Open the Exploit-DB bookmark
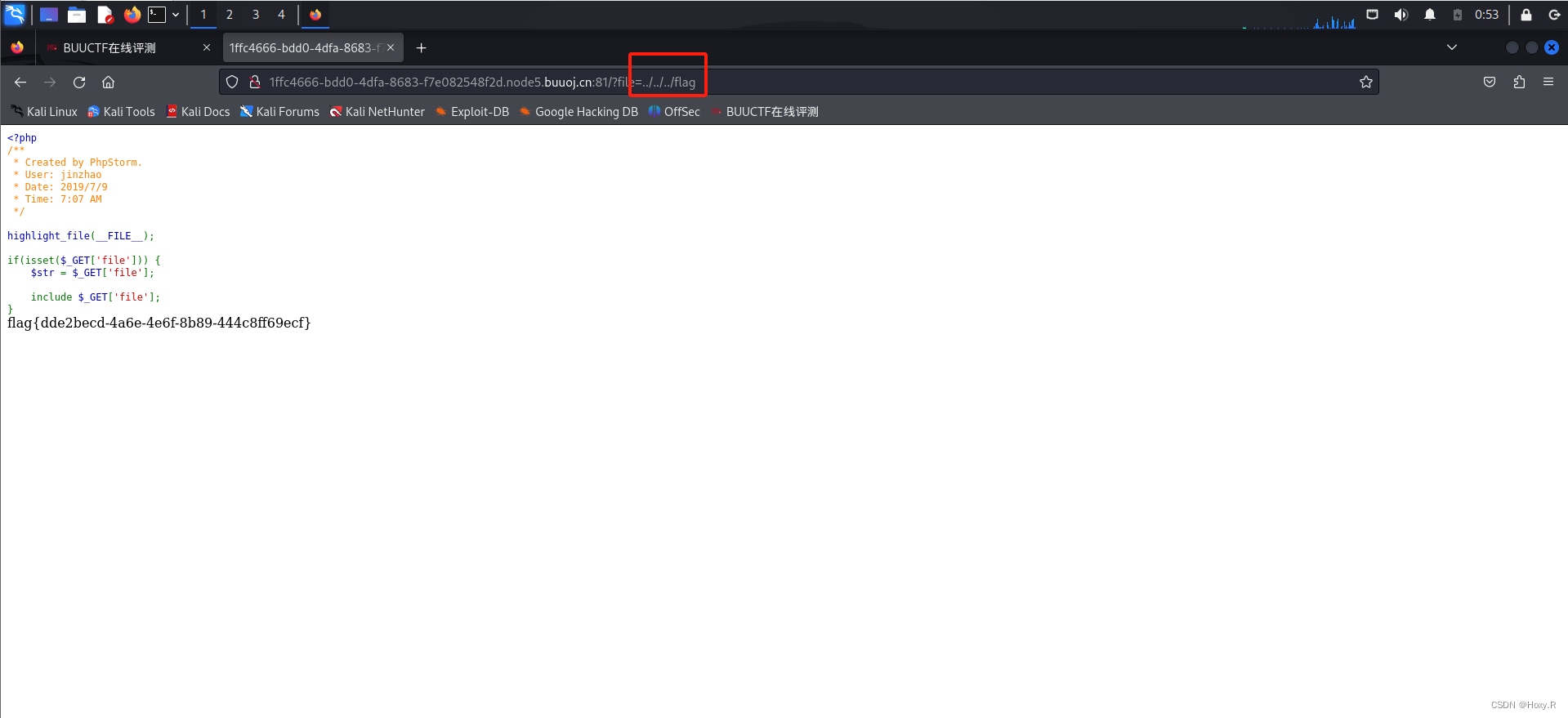 tap(471, 112)
